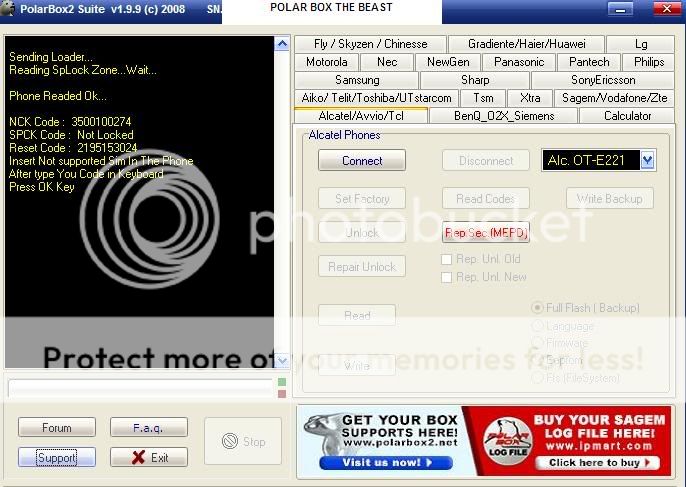Viewport: 686px width, 487px height.
Task: Open the F.a.q. button
Action: 149,427
